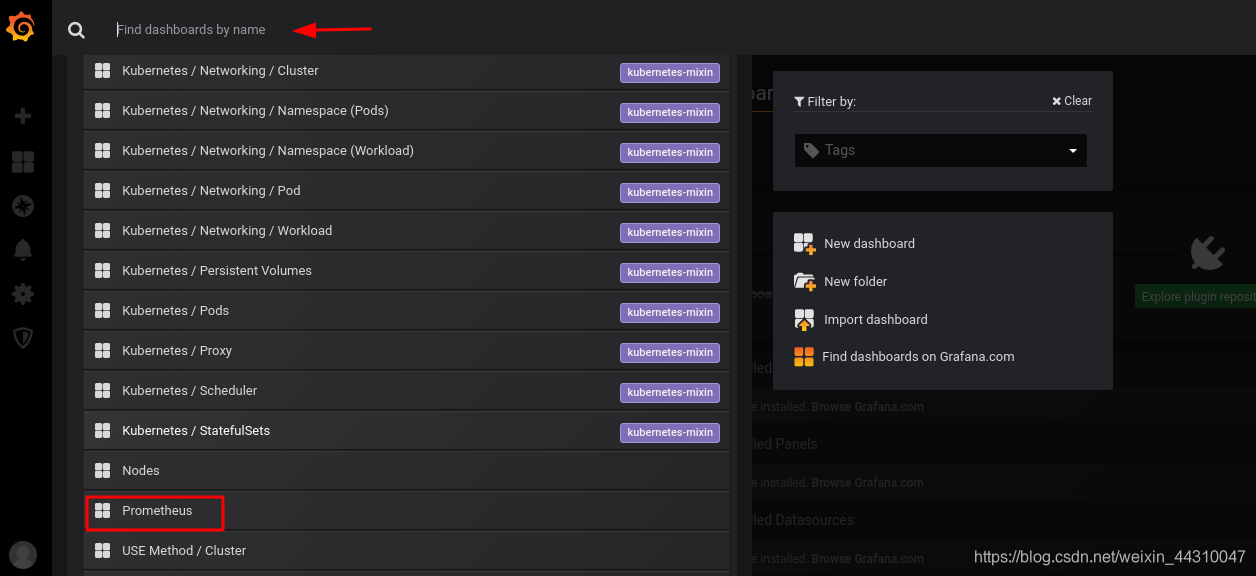The height and width of the screenshot is (576, 1256).
Task: Click the Explore plugin repository button
Action: (x=1196, y=296)
